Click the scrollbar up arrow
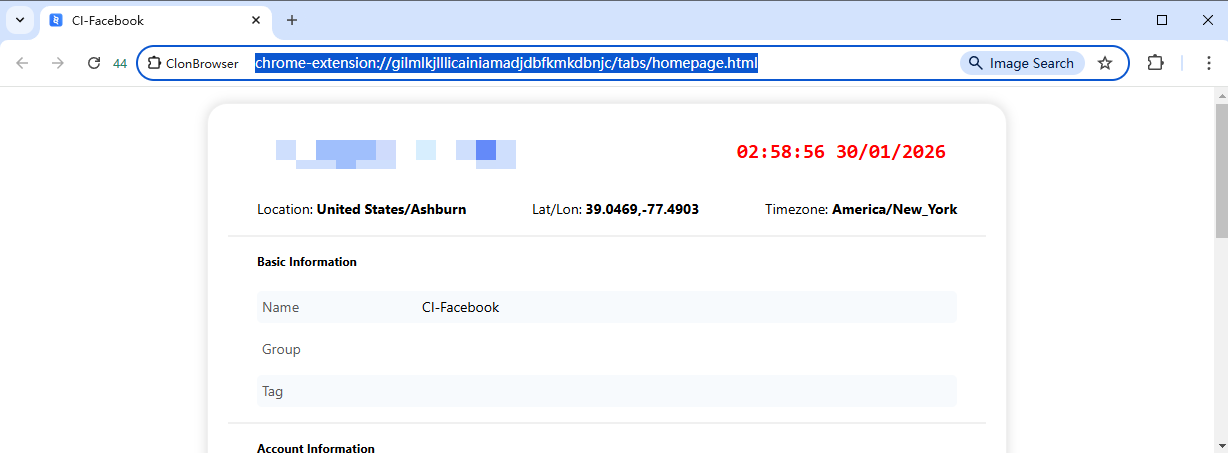 (1220, 94)
